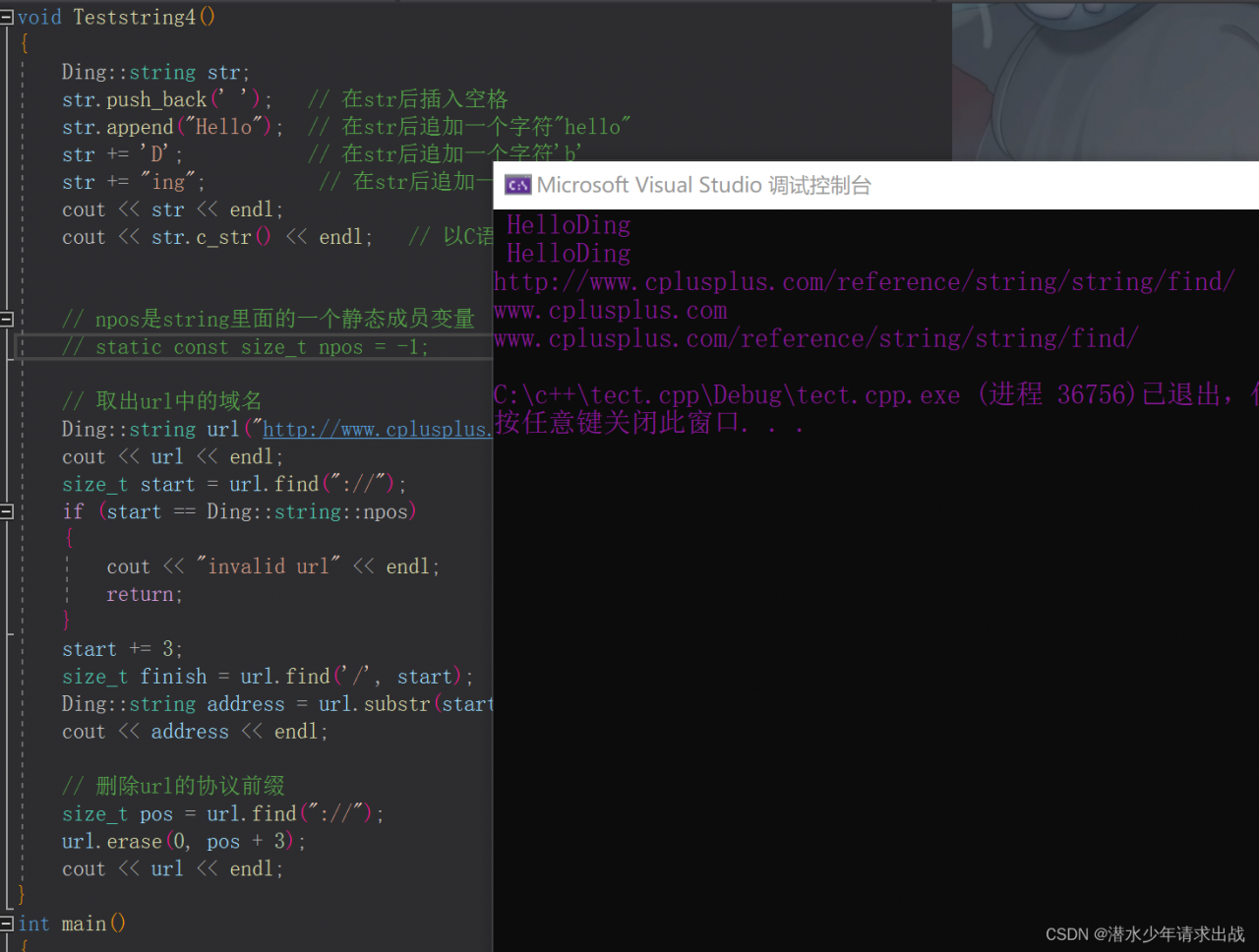The width and height of the screenshot is (1259, 952).
Task: Collapse the if (start == Ding::string::npos) block
Action: click(x=7, y=511)
